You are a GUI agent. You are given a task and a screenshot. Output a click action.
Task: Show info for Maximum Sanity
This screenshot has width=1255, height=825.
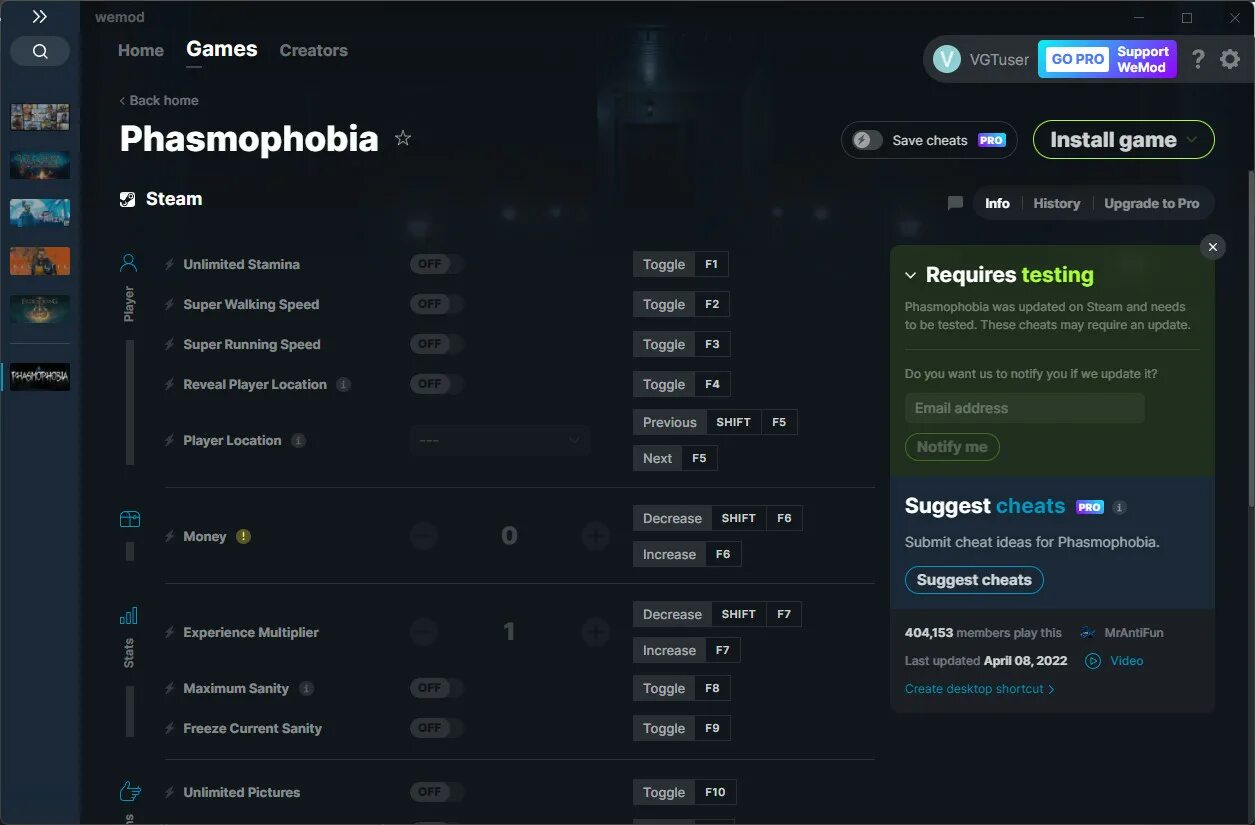306,688
